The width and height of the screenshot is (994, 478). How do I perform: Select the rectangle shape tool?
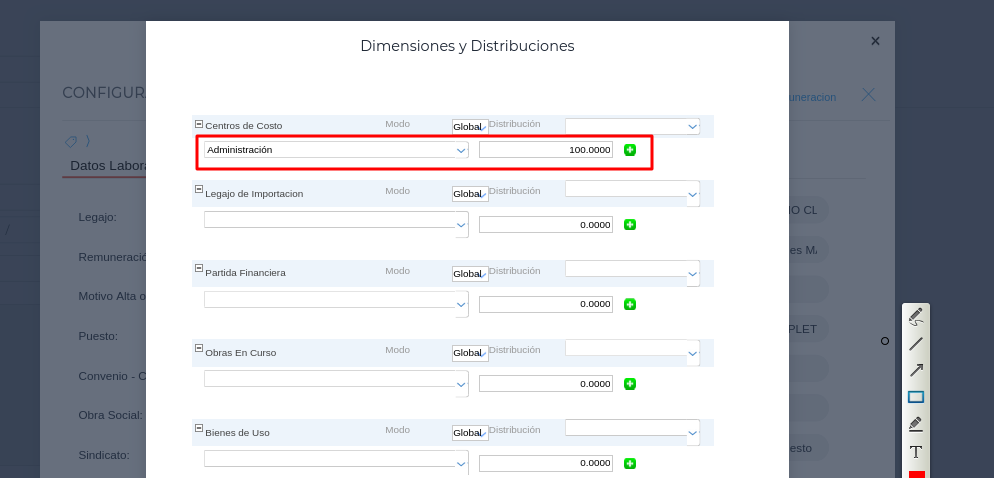tap(915, 397)
